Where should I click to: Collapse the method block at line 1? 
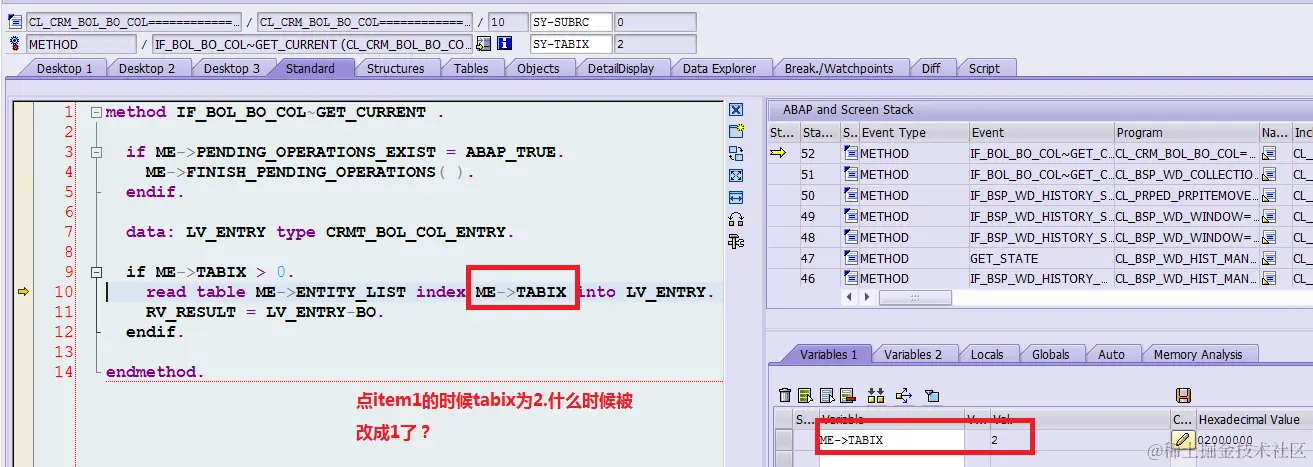96,113
